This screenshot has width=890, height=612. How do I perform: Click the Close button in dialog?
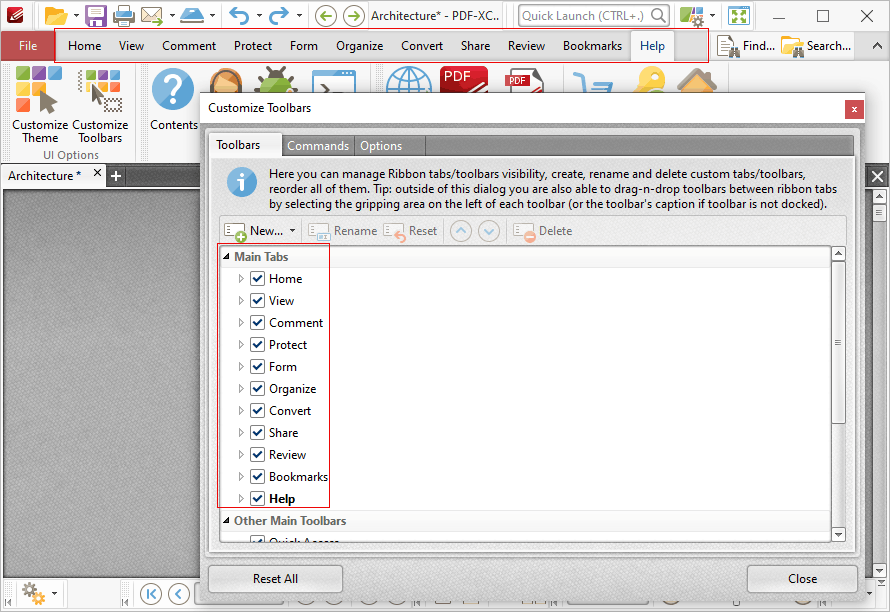[802, 579]
